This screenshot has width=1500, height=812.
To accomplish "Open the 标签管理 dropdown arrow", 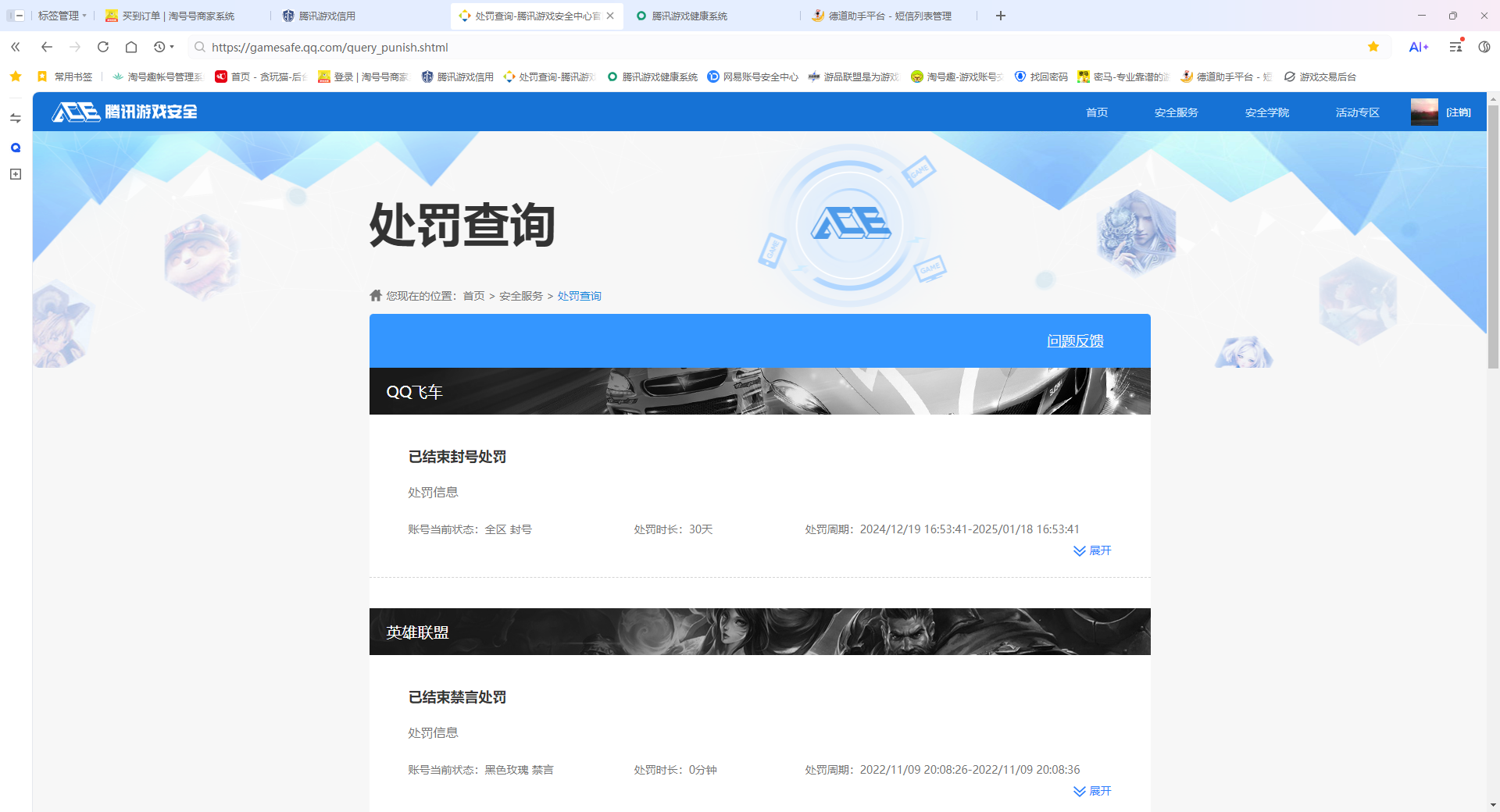I will coord(84,16).
